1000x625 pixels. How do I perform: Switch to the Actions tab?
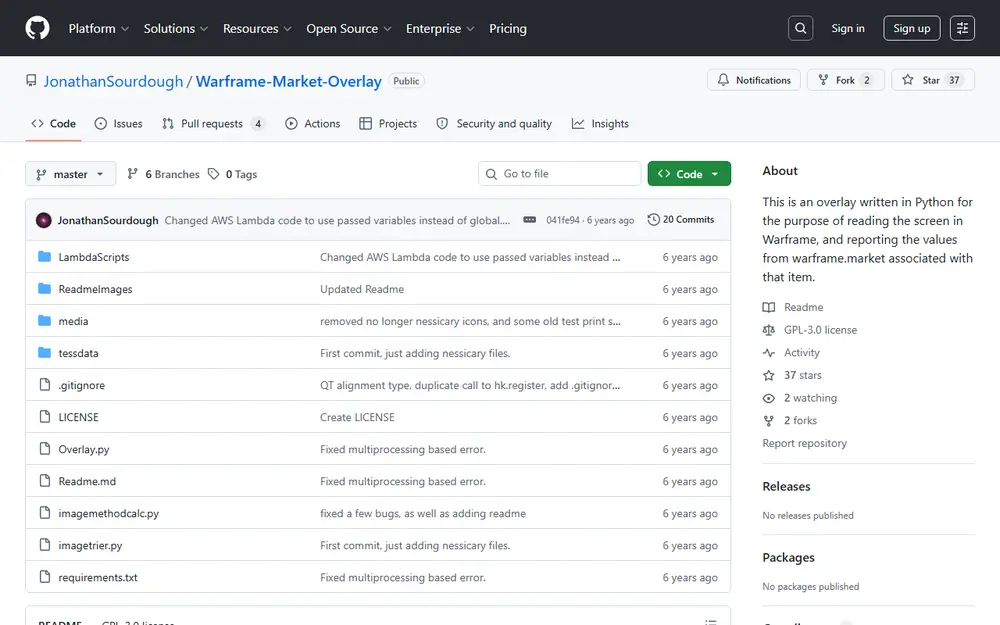point(312,124)
